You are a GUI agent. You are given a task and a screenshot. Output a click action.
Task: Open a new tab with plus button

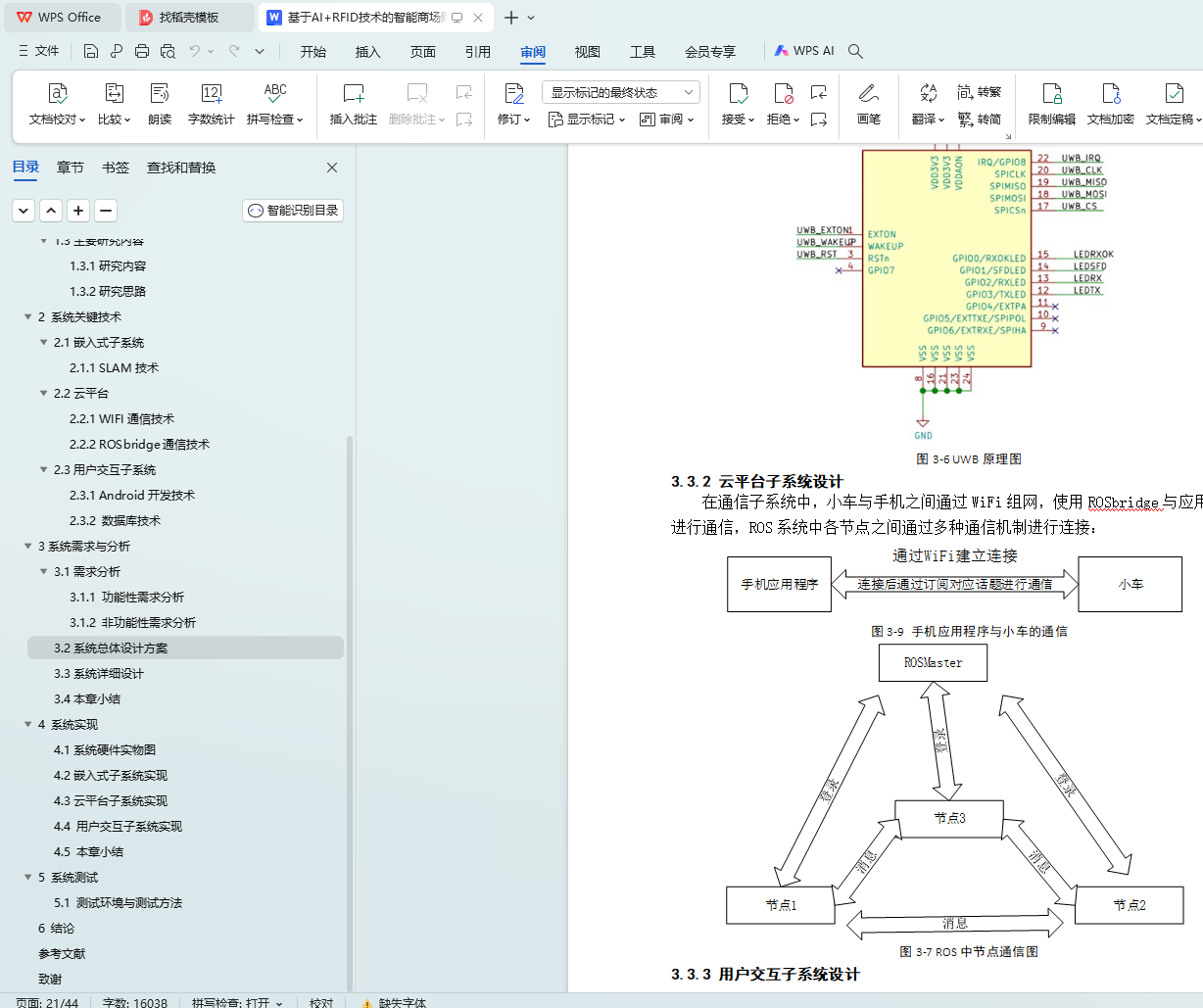[510, 18]
